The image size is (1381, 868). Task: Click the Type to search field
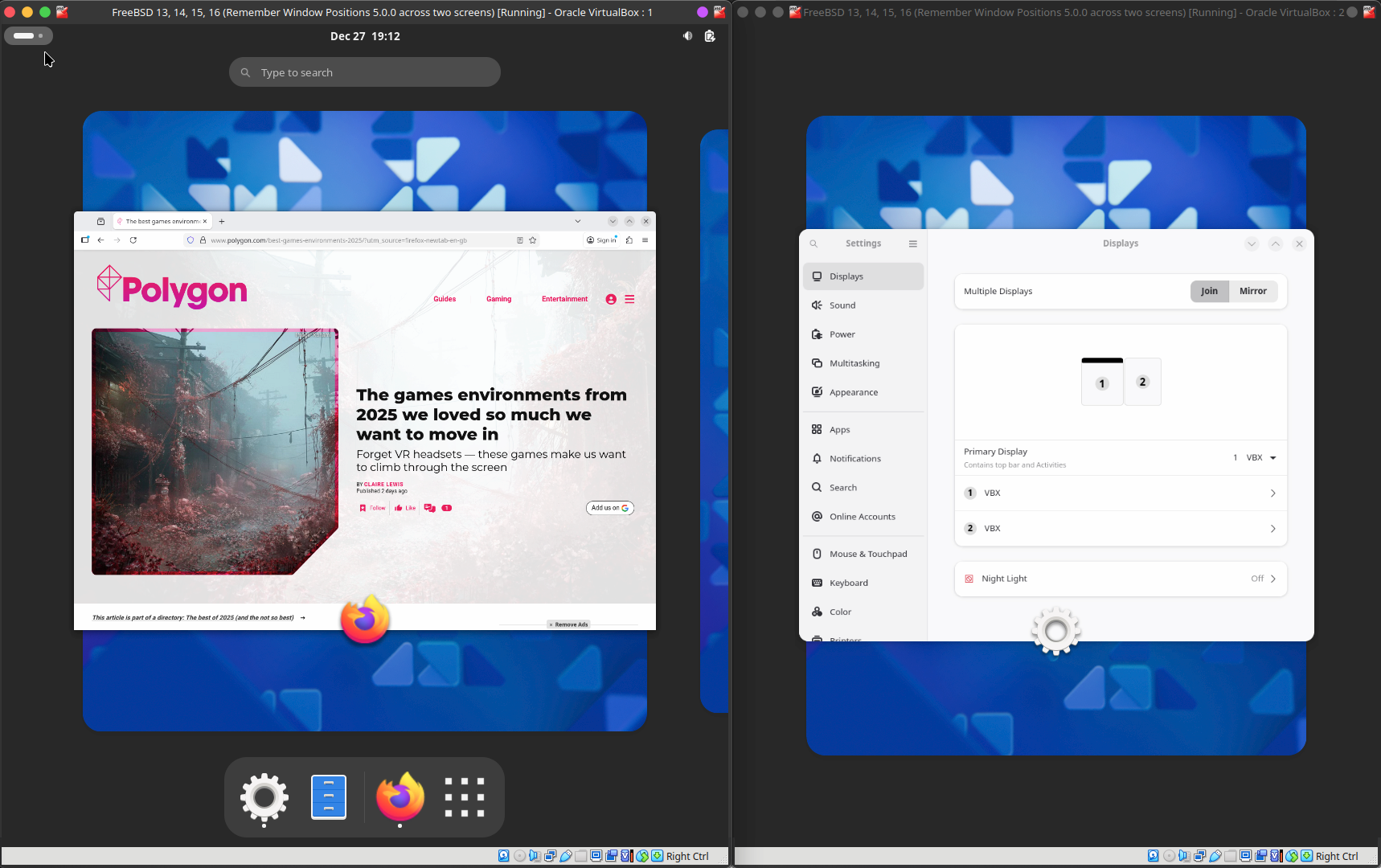365,72
